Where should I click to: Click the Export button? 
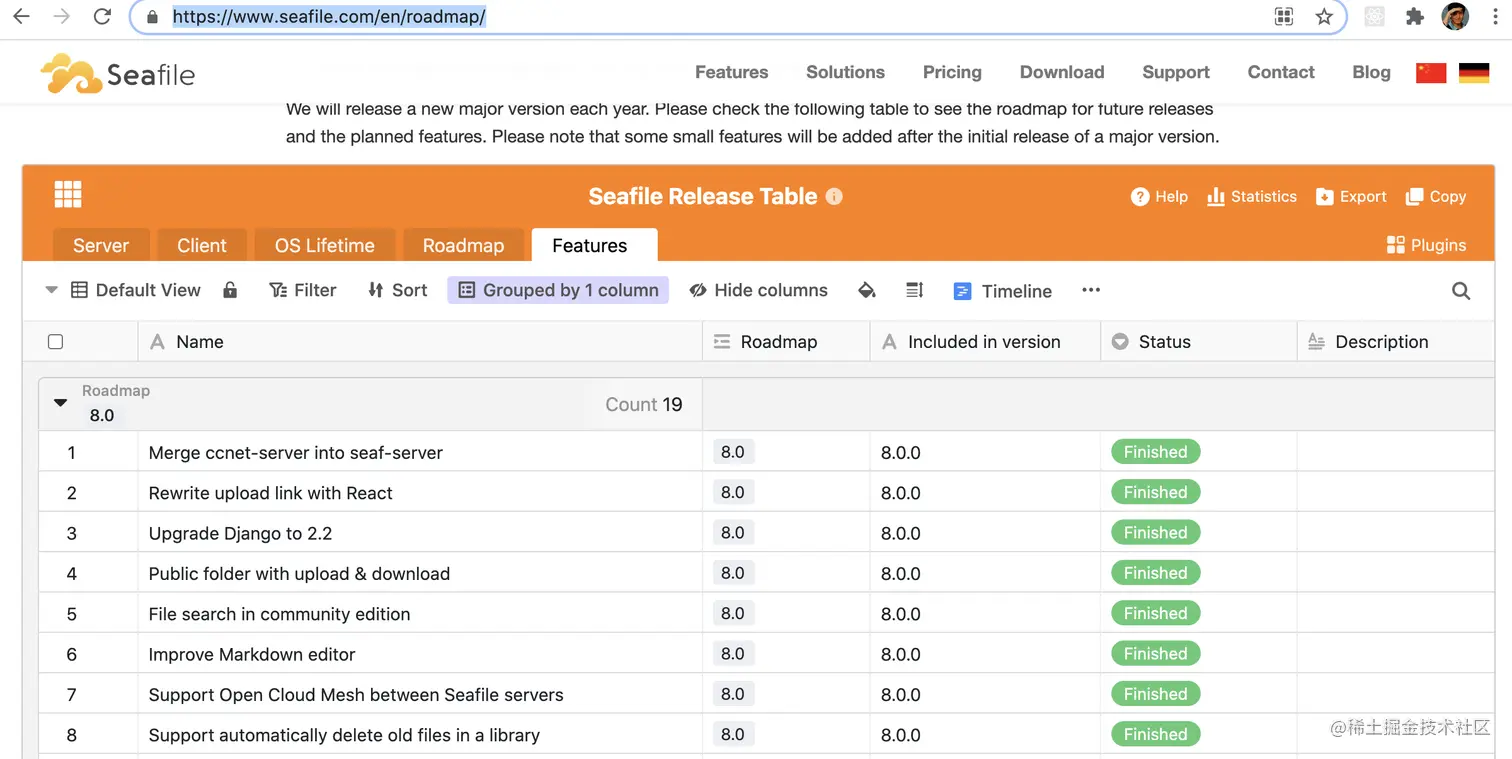[1351, 197]
